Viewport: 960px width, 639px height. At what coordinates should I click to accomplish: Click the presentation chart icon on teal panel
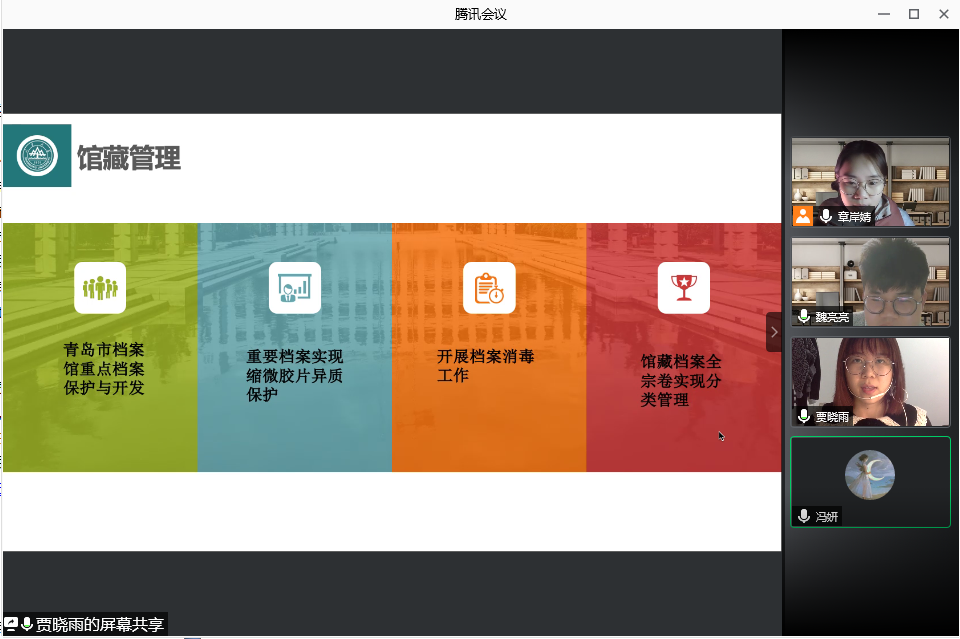click(x=294, y=288)
